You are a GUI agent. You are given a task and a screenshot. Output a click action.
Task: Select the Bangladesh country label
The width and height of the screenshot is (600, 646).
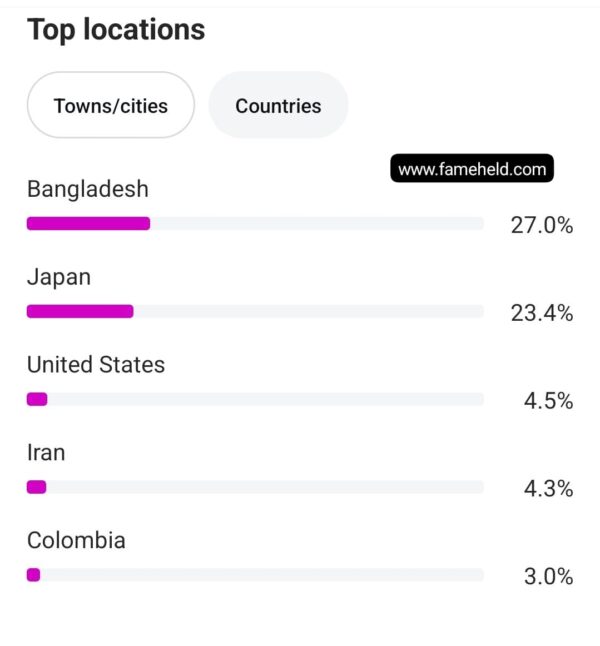pyautogui.click(x=88, y=189)
